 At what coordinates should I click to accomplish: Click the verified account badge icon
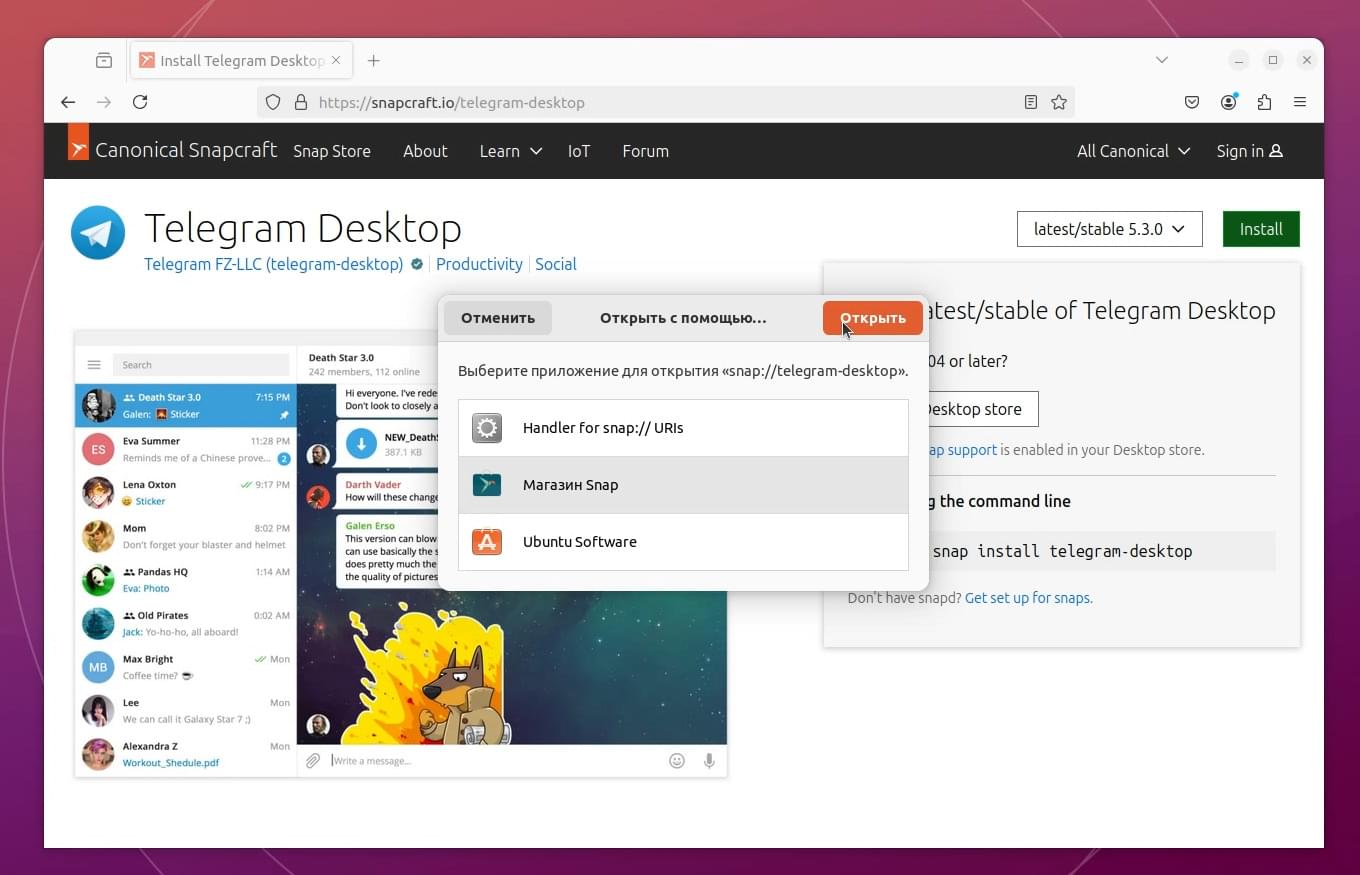(416, 264)
